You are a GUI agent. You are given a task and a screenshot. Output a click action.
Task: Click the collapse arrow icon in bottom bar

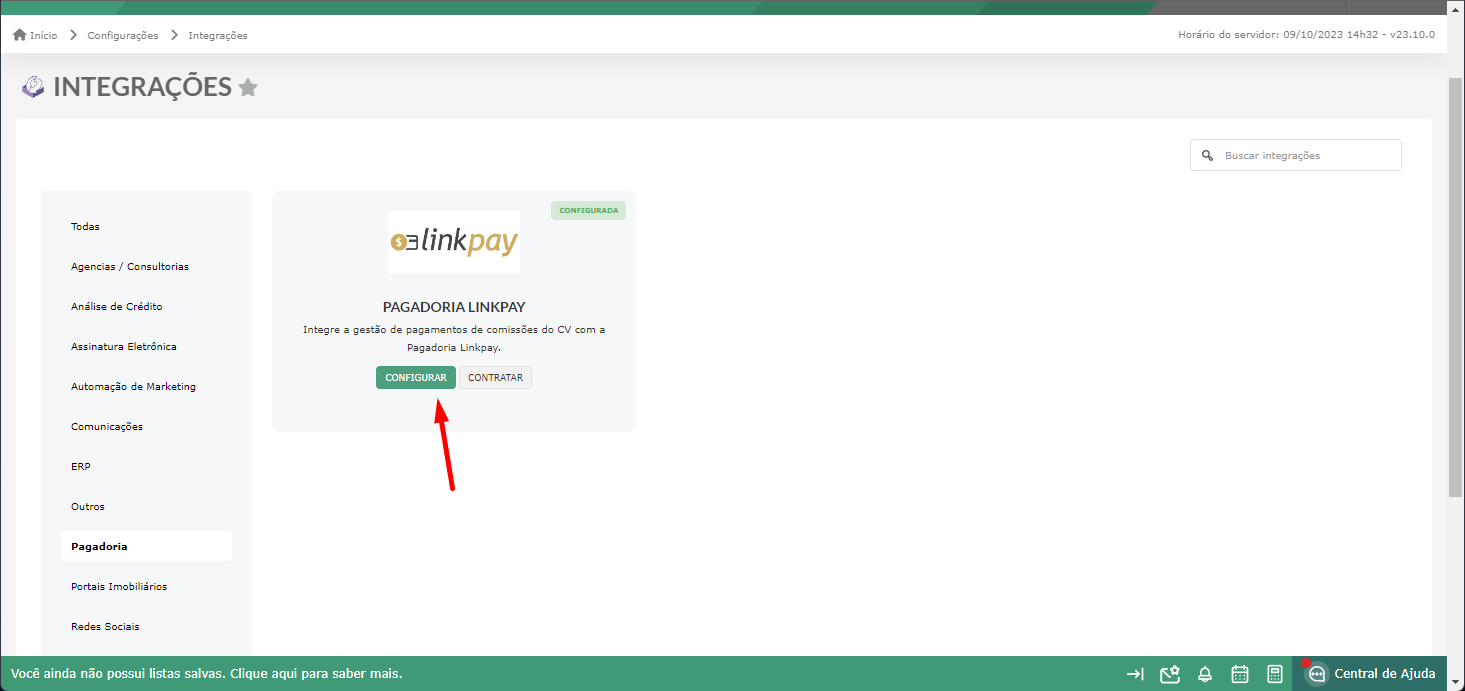(x=1135, y=674)
